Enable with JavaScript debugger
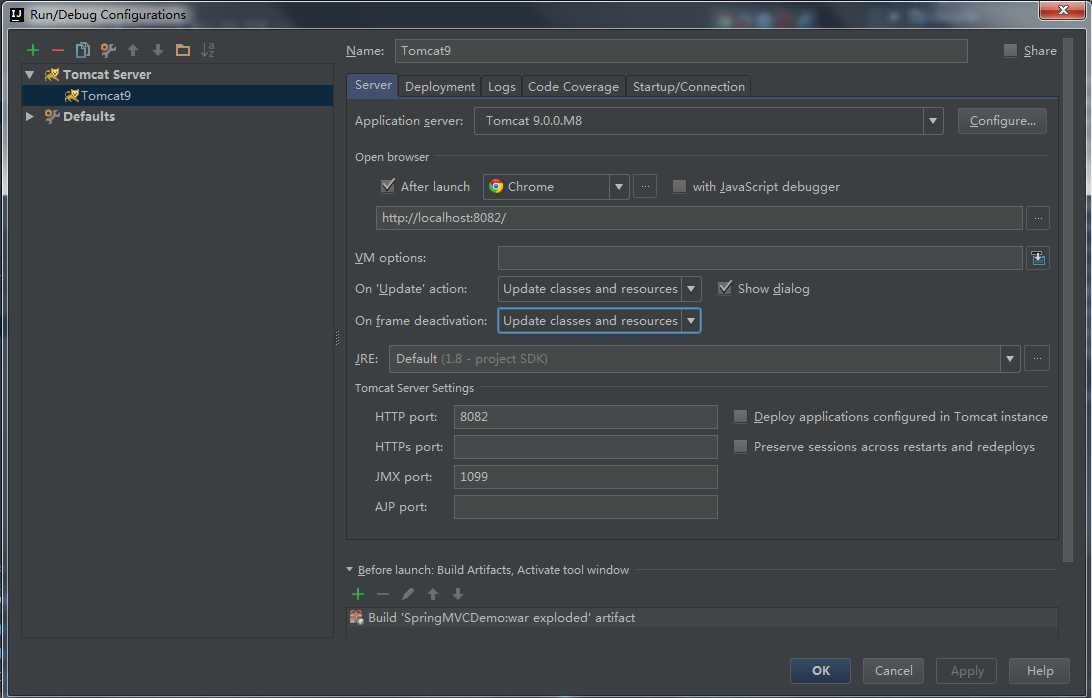 679,186
